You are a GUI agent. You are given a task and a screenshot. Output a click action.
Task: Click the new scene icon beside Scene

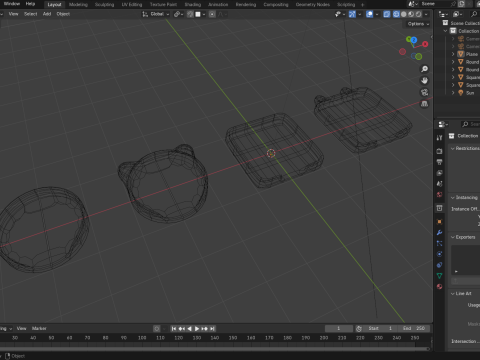(461, 4)
